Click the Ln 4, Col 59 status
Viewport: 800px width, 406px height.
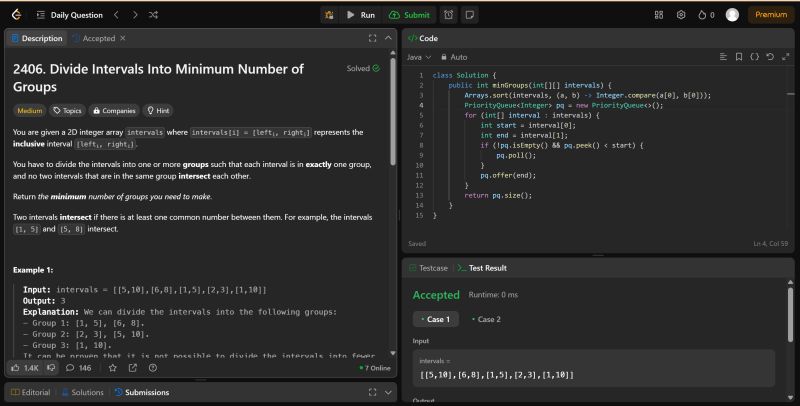click(770, 244)
